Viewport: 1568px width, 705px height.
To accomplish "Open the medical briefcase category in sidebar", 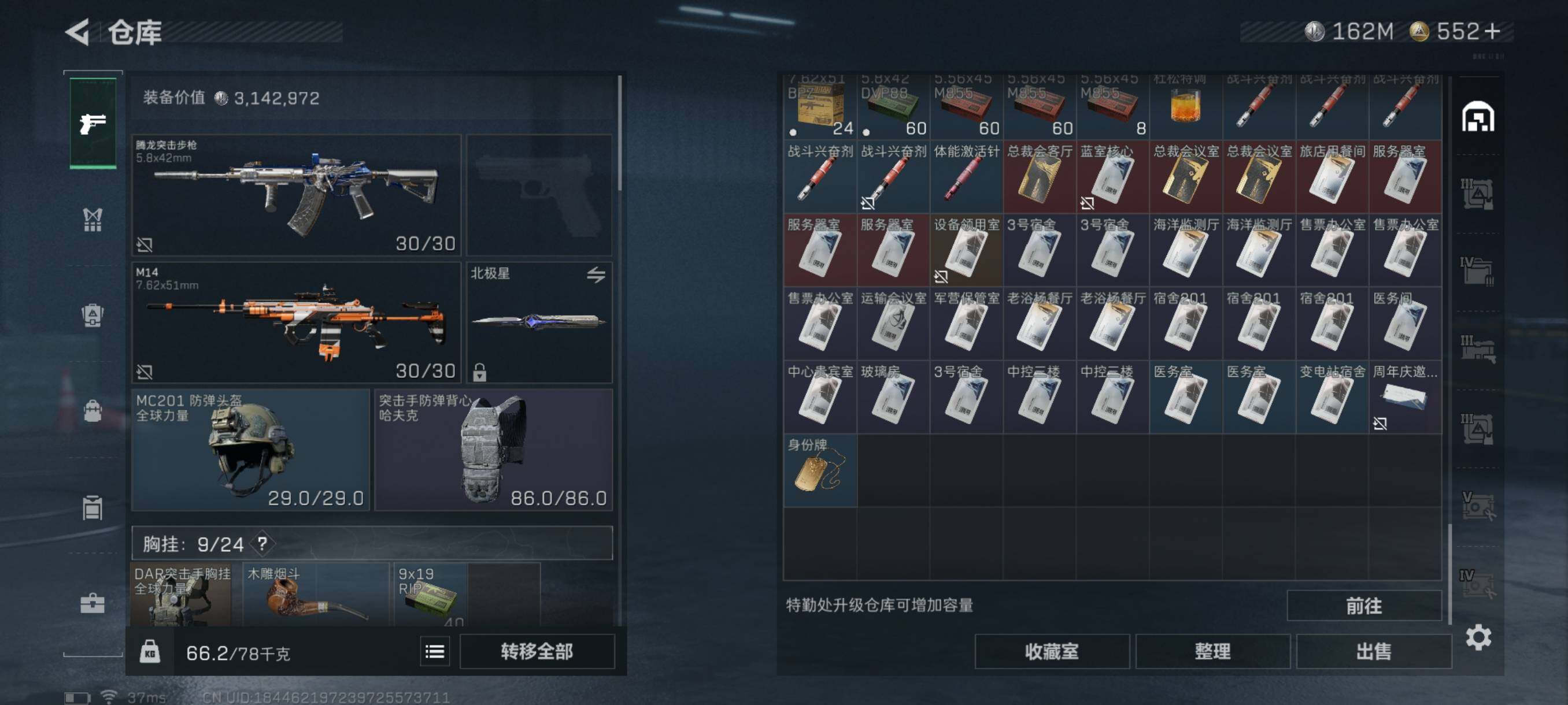I will [93, 603].
